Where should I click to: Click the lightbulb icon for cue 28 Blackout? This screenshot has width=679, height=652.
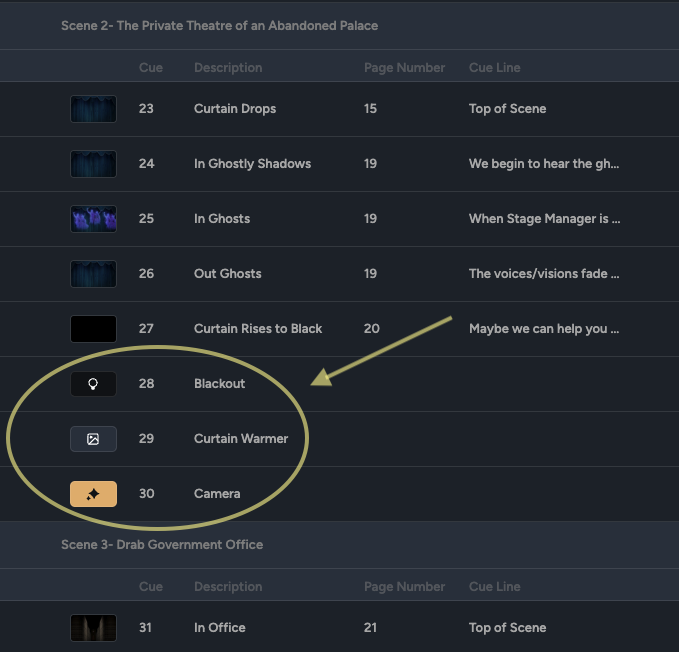pyautogui.click(x=93, y=384)
